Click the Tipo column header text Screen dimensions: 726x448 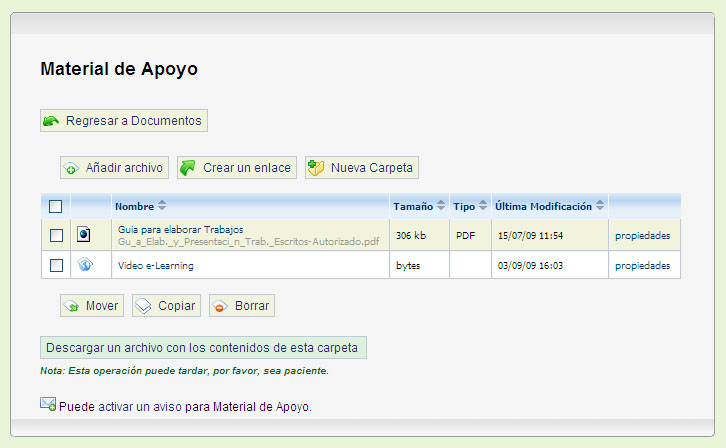(x=464, y=206)
